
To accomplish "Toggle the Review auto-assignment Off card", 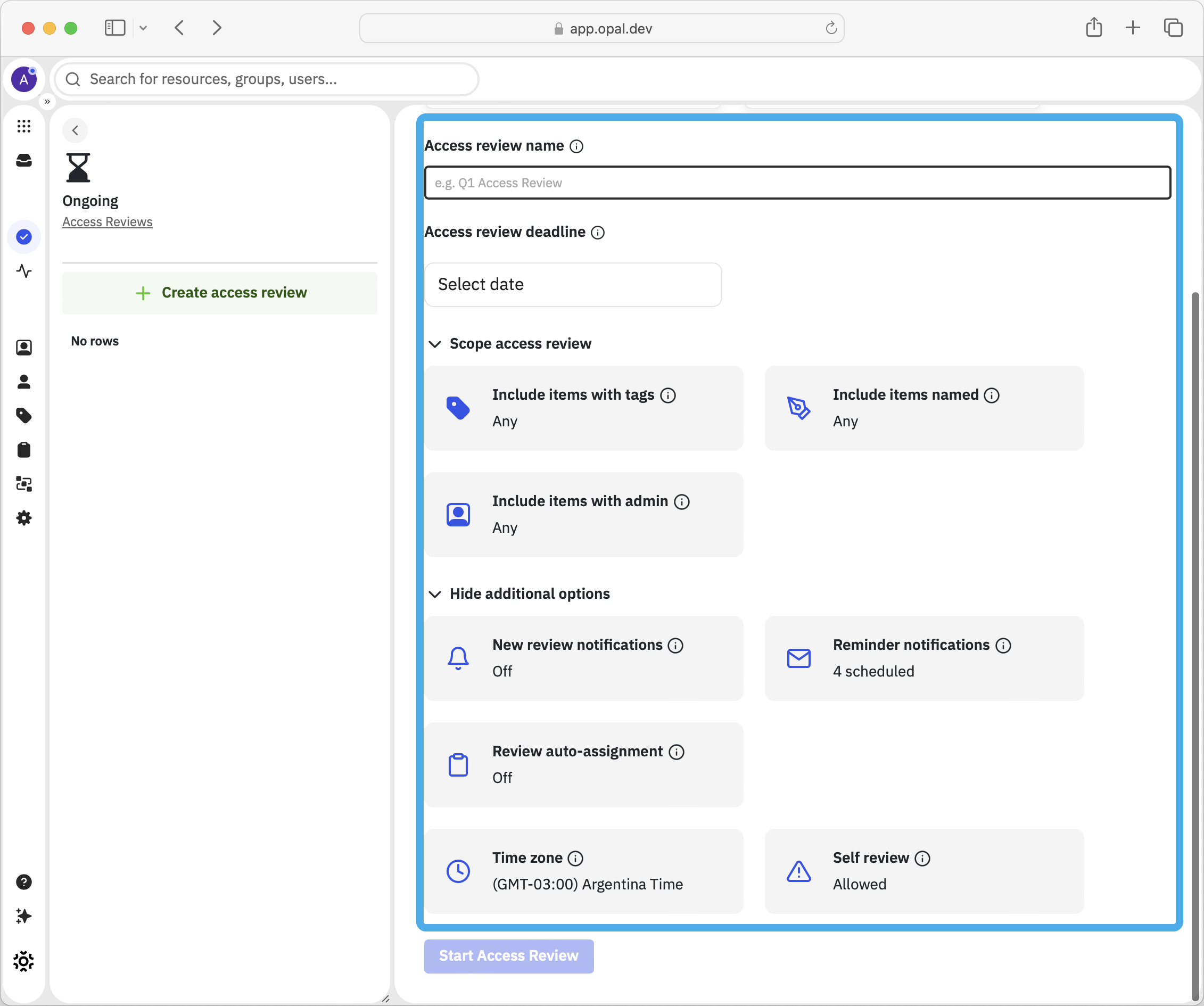I will tap(584, 765).
